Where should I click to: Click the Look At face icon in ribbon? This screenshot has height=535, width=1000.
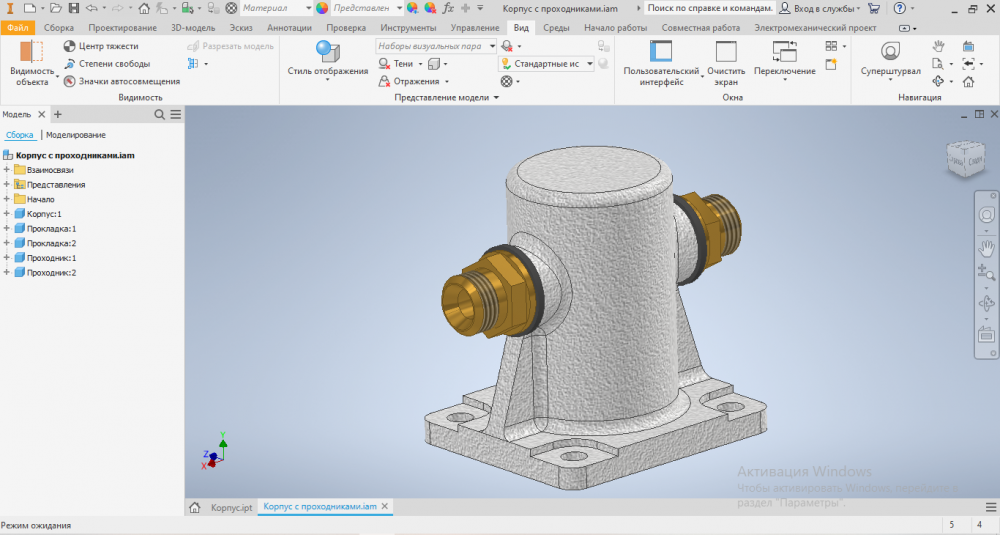(968, 46)
